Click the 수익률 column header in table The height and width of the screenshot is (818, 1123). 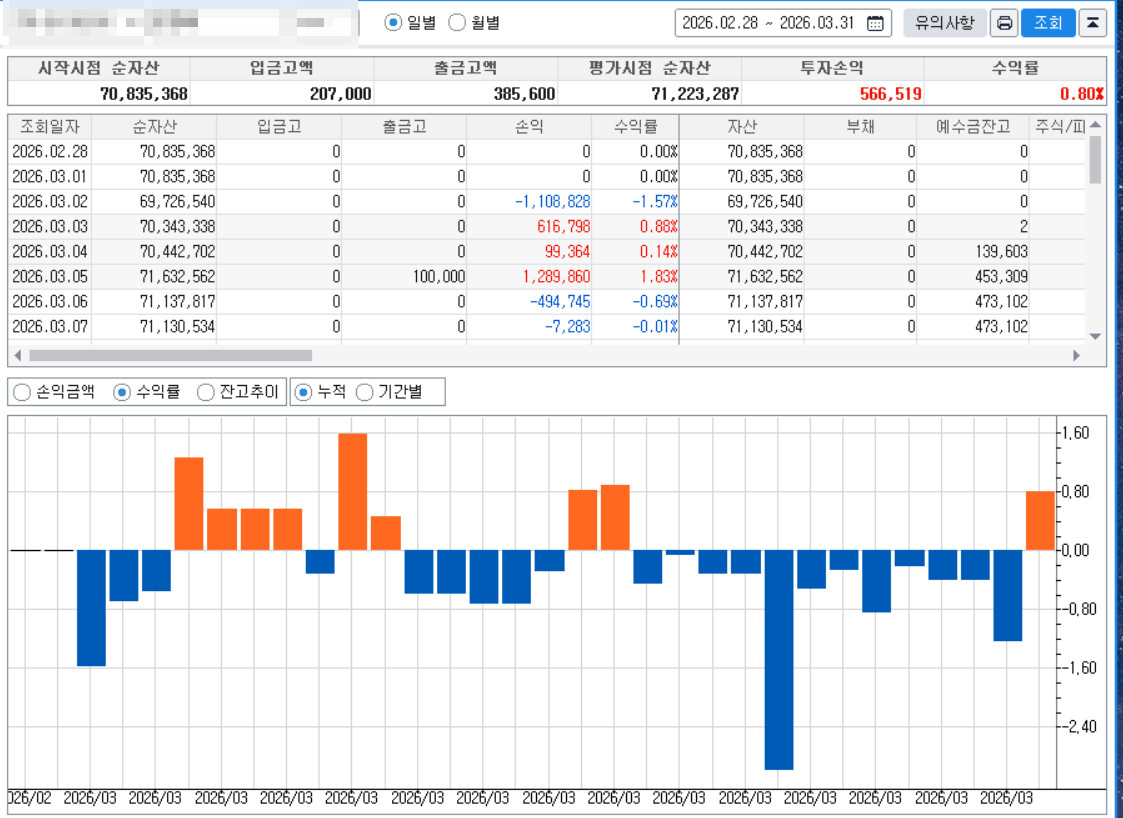click(x=636, y=126)
